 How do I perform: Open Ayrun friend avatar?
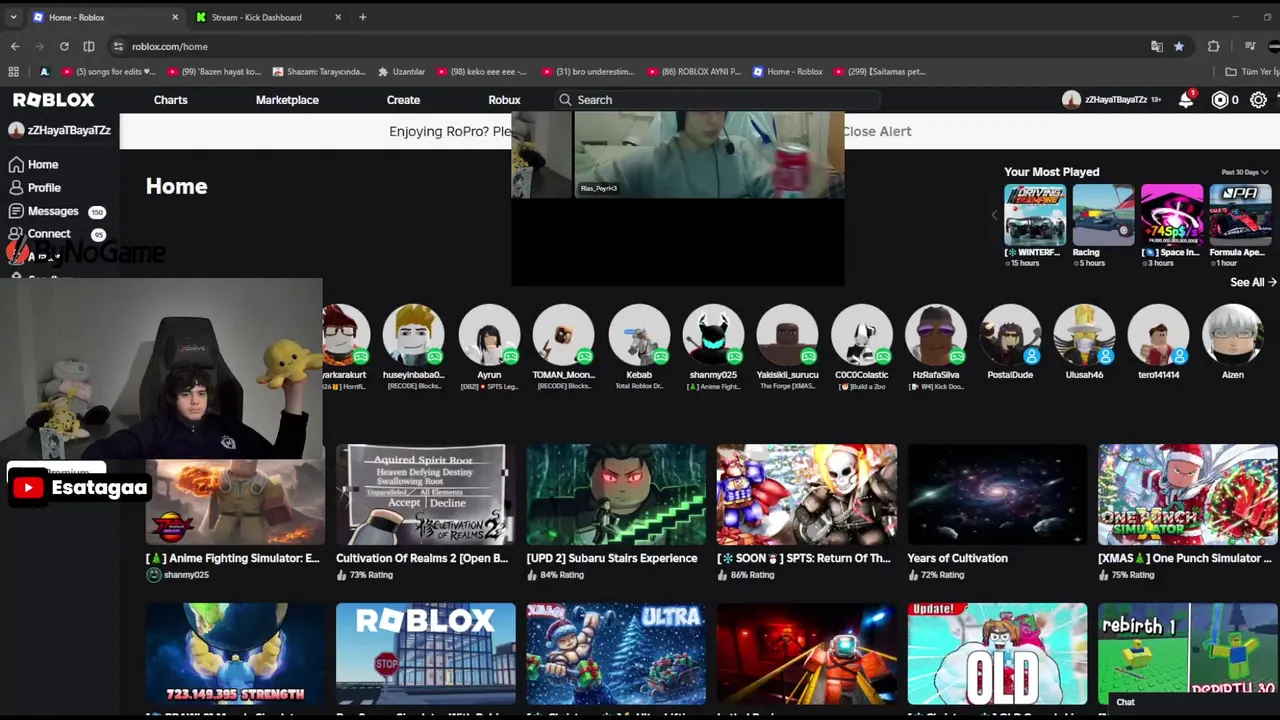tap(489, 336)
